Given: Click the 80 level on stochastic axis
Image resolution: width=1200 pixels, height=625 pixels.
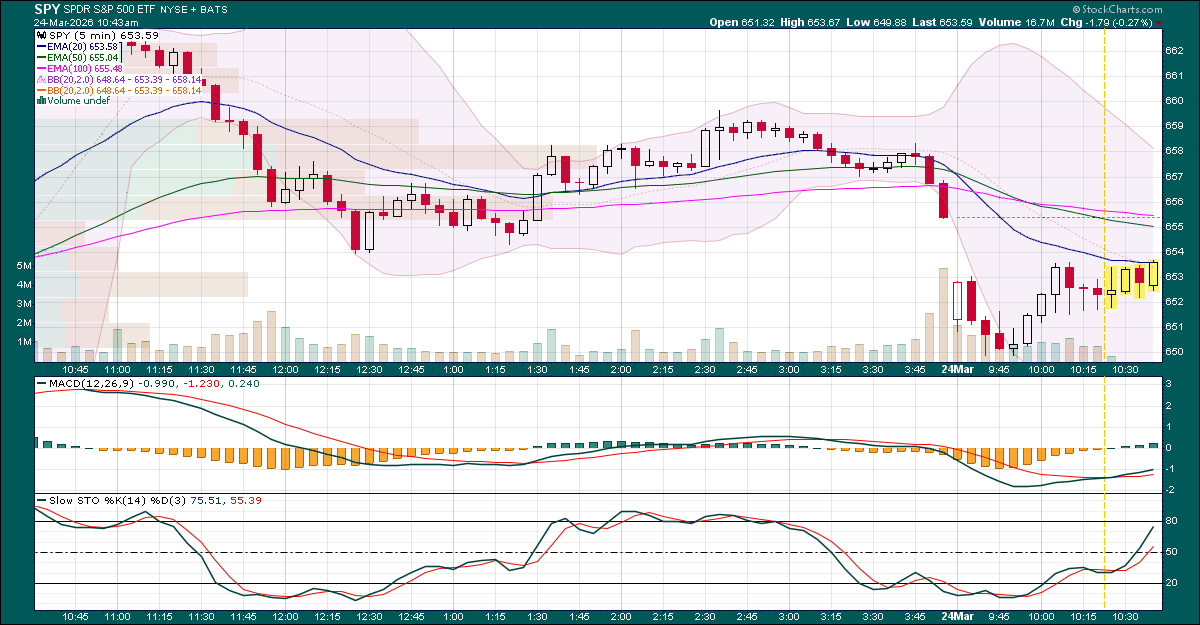Looking at the screenshot, I should [x=1172, y=521].
